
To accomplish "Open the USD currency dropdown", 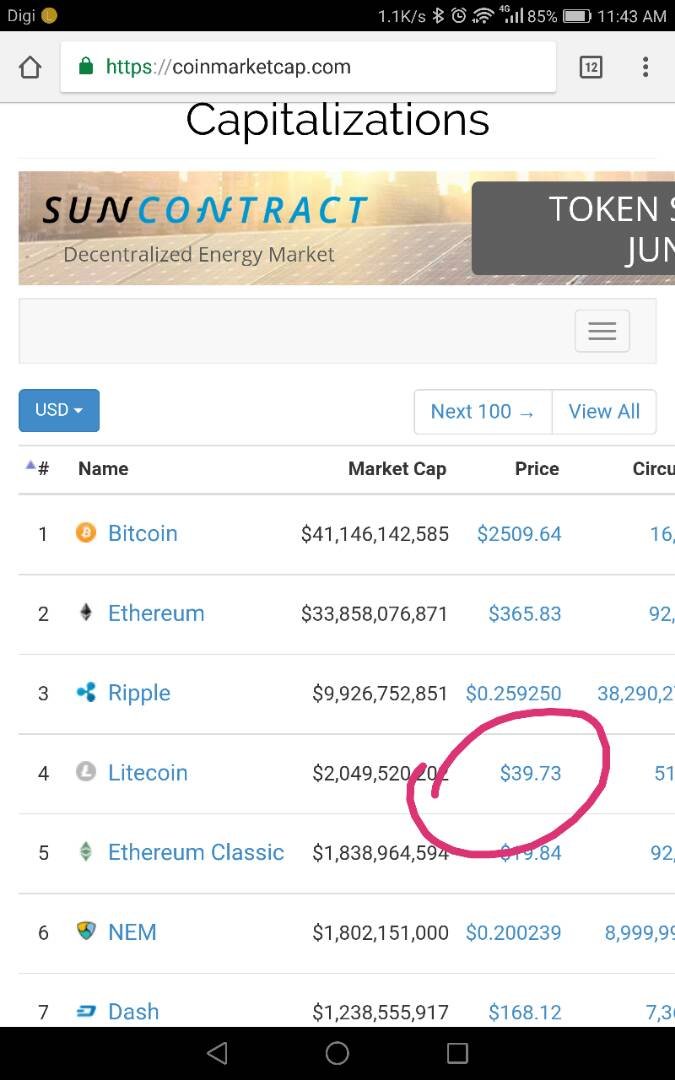I will coord(59,411).
